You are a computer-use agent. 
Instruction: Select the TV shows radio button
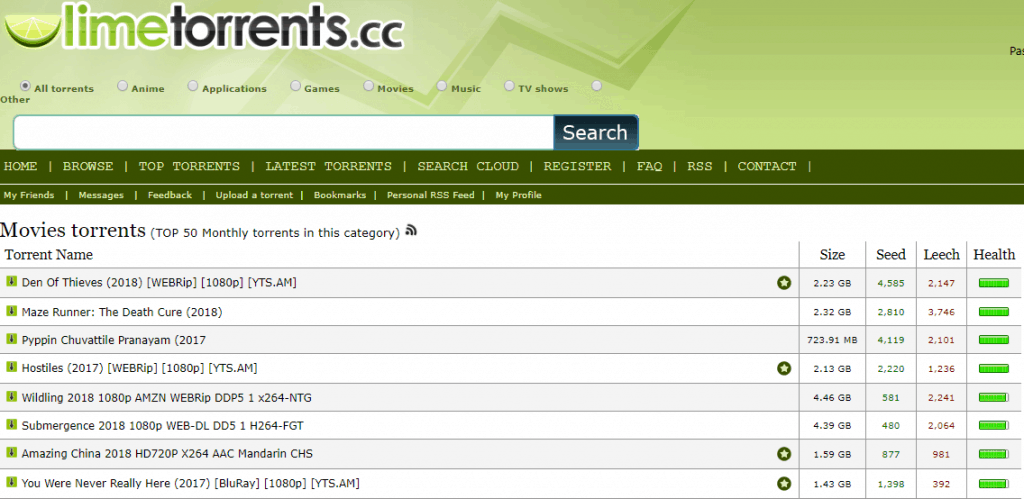(509, 86)
